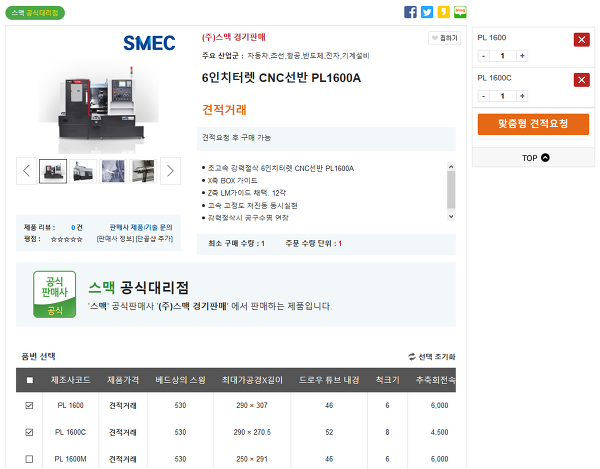The image size is (600, 469).
Task: Click product title 6인치터렛 CNC선반 PL1600A
Action: (281, 78)
